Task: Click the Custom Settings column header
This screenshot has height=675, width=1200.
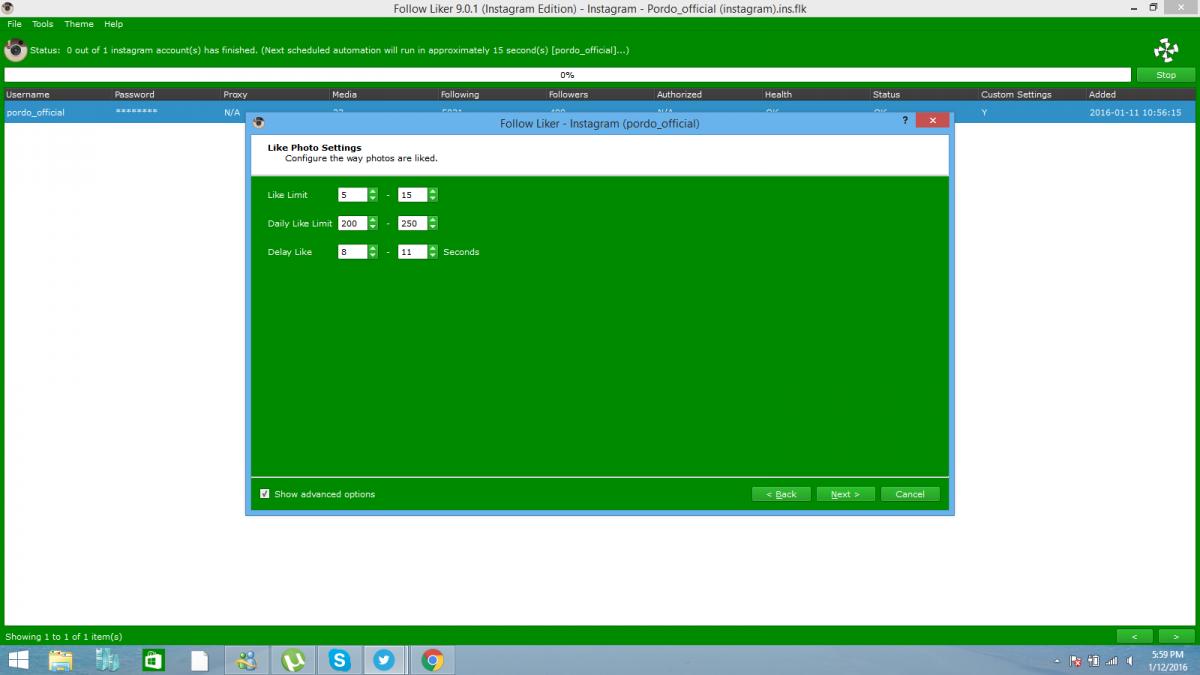Action: tap(1032, 94)
